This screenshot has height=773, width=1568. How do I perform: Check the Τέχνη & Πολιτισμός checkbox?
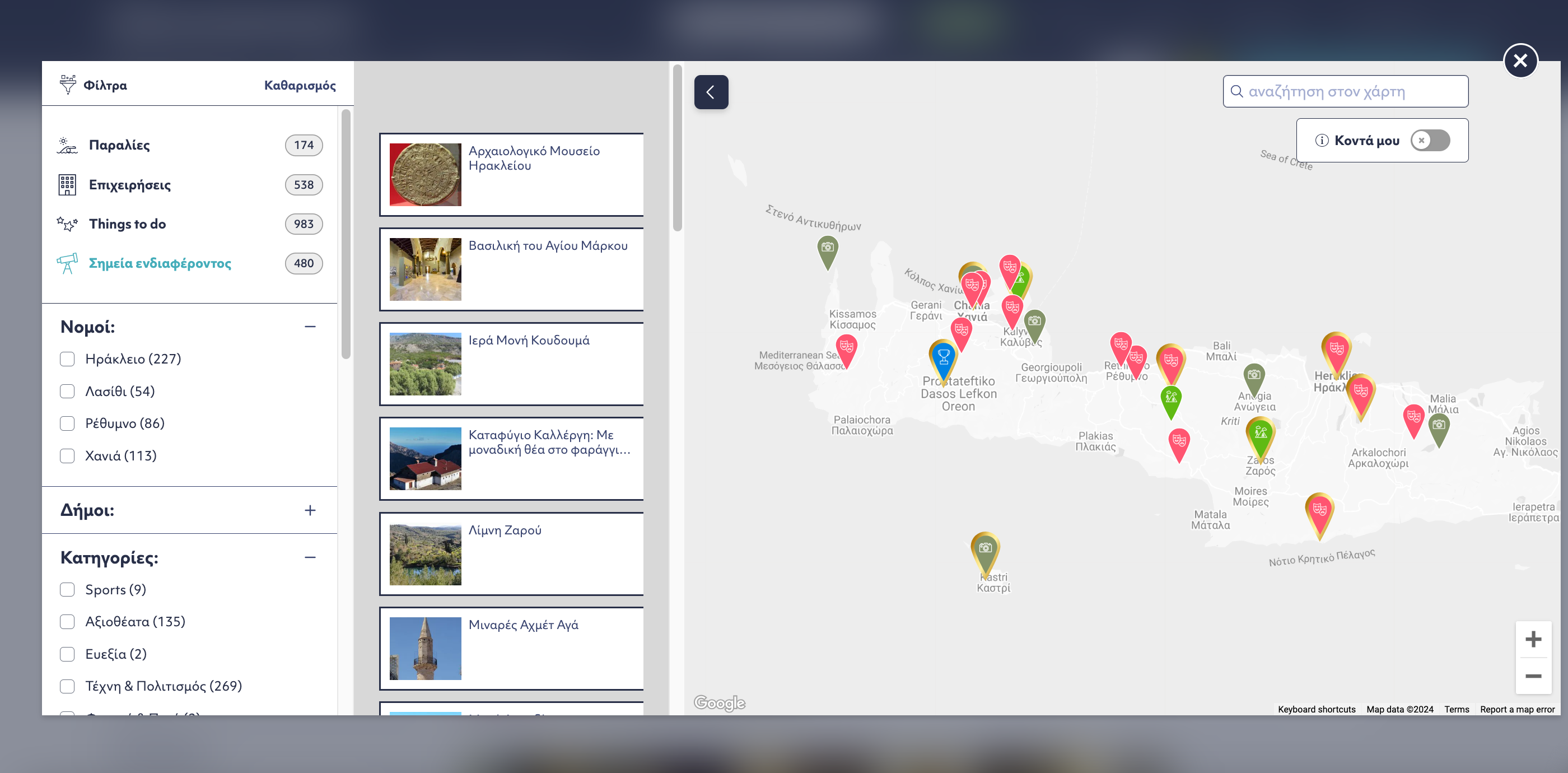click(68, 687)
